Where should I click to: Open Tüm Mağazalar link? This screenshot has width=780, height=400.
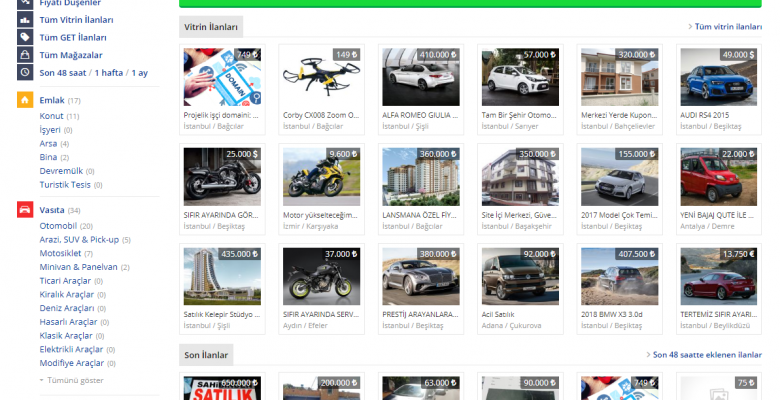[71, 55]
